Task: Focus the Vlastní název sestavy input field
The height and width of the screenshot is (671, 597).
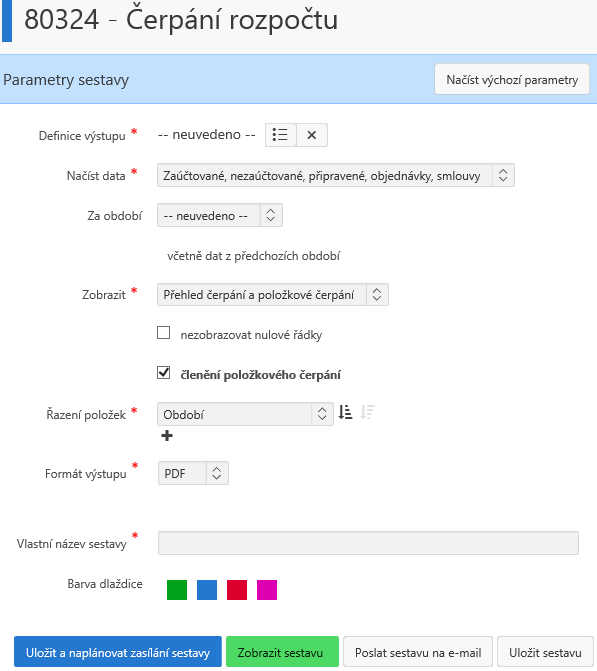Action: click(368, 543)
